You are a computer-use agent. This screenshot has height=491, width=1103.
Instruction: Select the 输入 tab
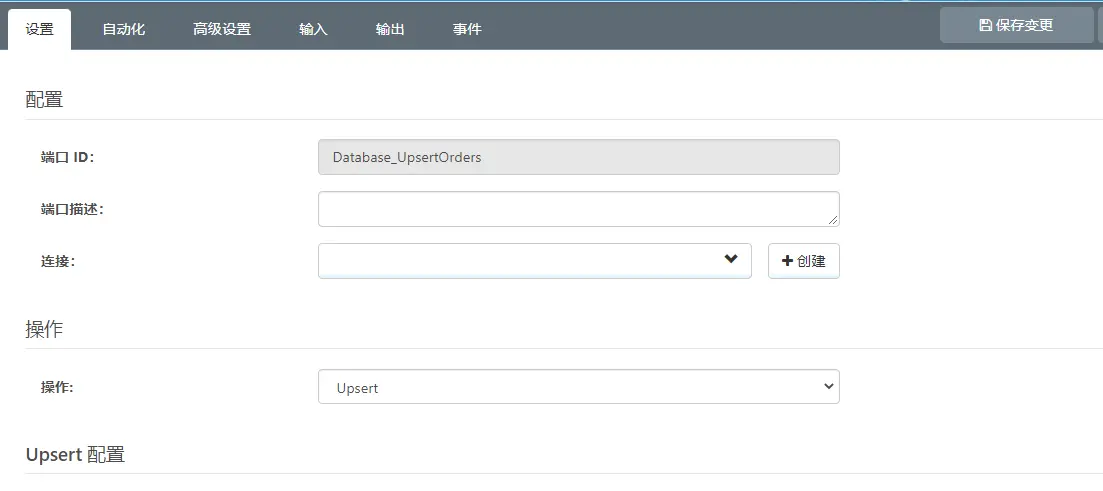coord(313,29)
